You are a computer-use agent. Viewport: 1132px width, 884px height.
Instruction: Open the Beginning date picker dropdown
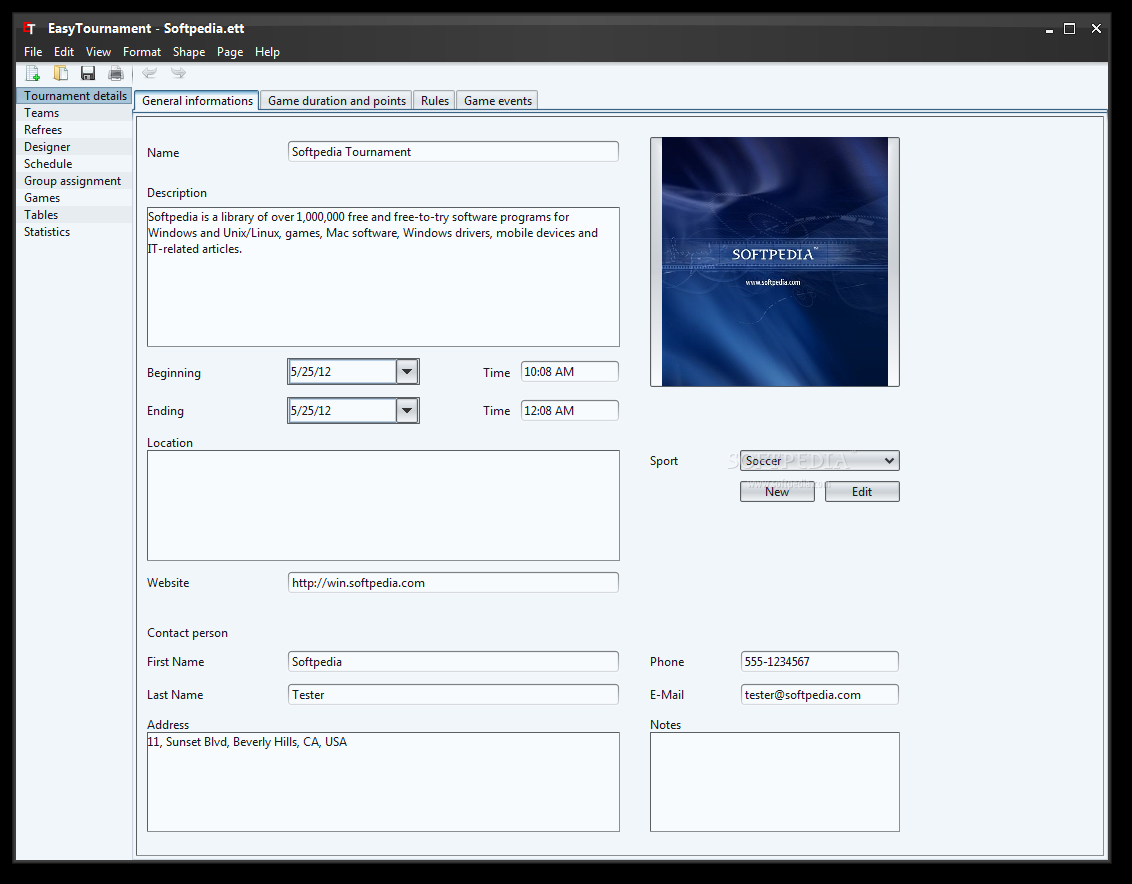click(406, 371)
